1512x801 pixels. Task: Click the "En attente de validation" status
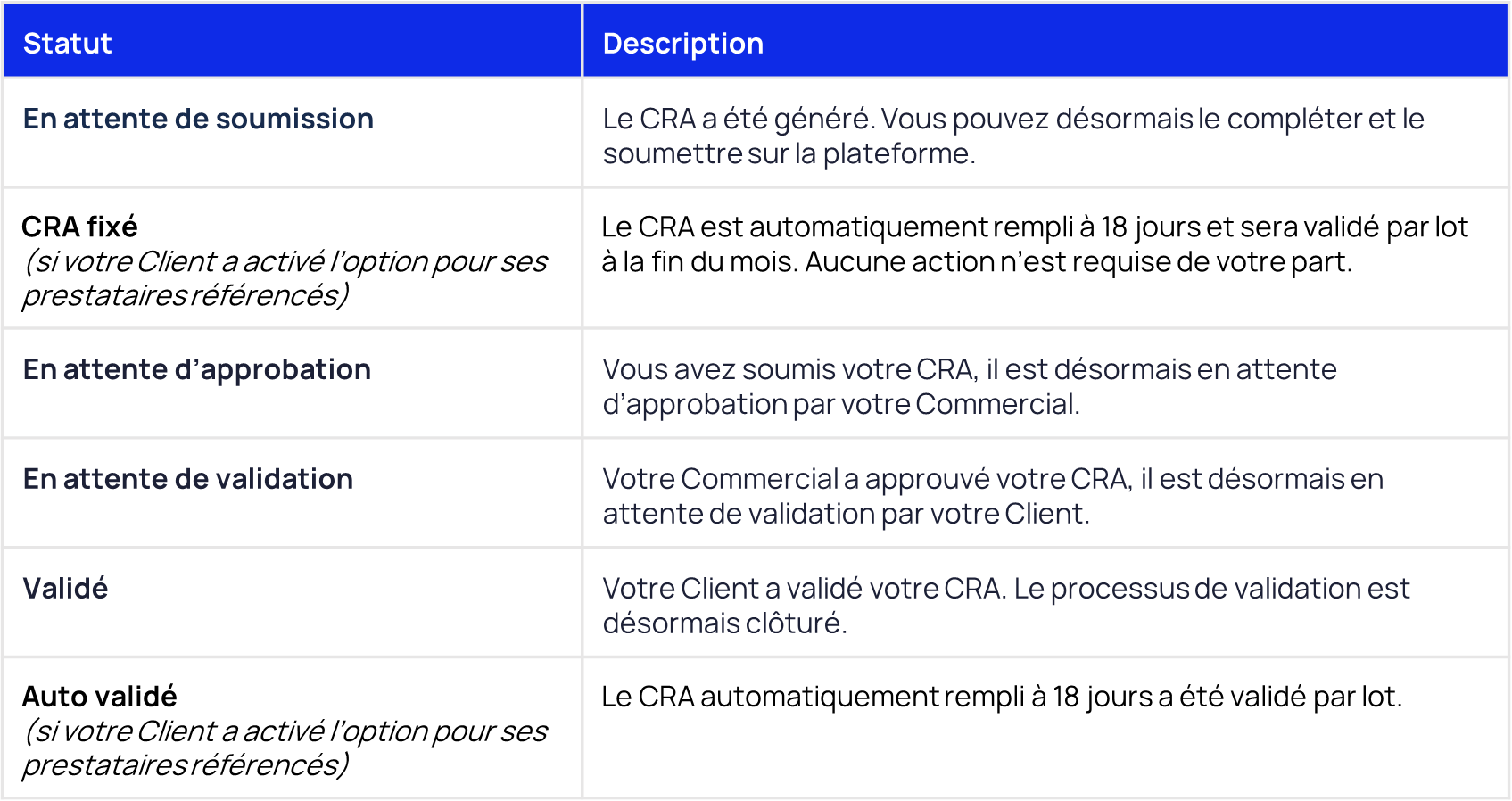[188, 479]
